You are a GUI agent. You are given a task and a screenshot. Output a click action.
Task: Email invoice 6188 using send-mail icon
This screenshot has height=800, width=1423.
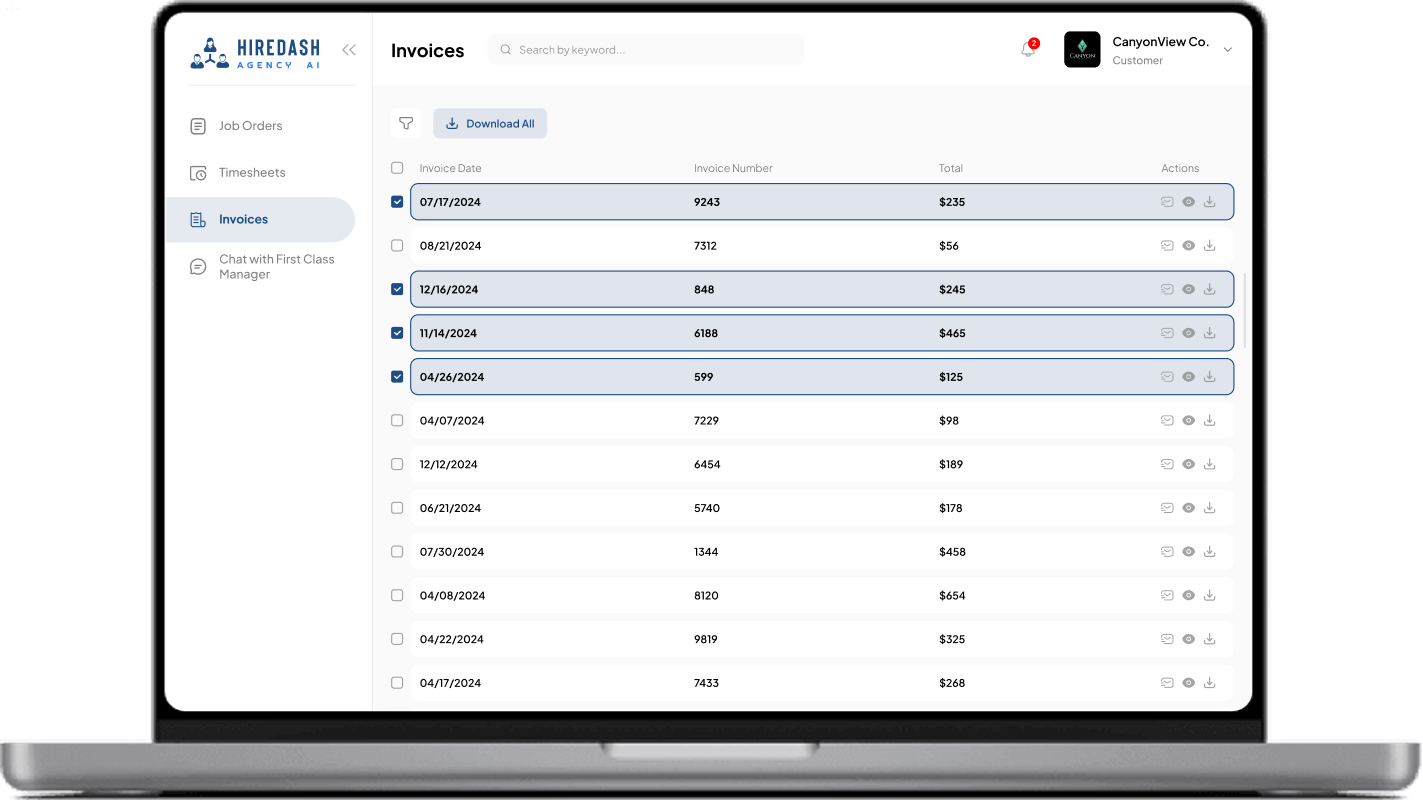1167,333
